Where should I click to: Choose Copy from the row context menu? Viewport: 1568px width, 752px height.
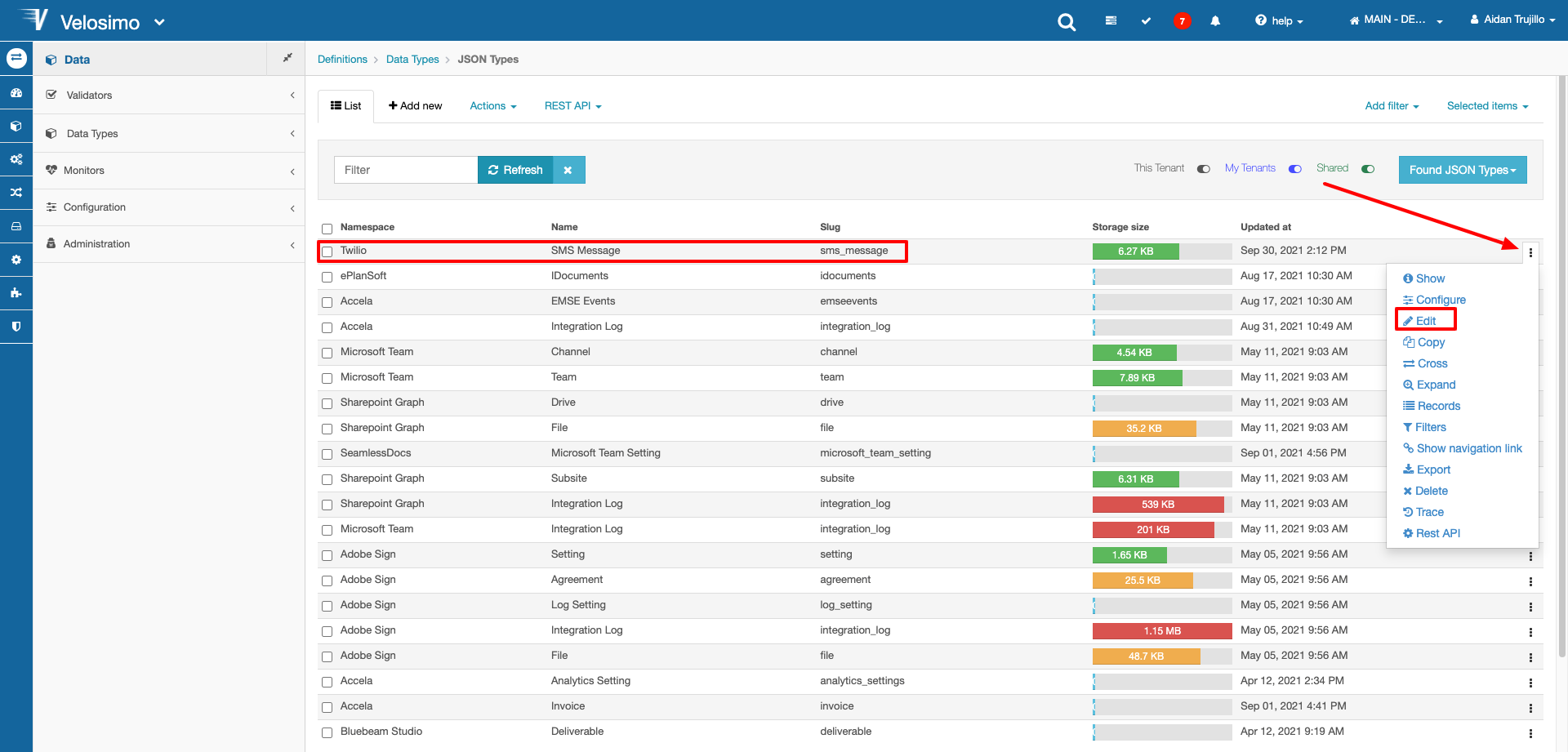[1423, 342]
